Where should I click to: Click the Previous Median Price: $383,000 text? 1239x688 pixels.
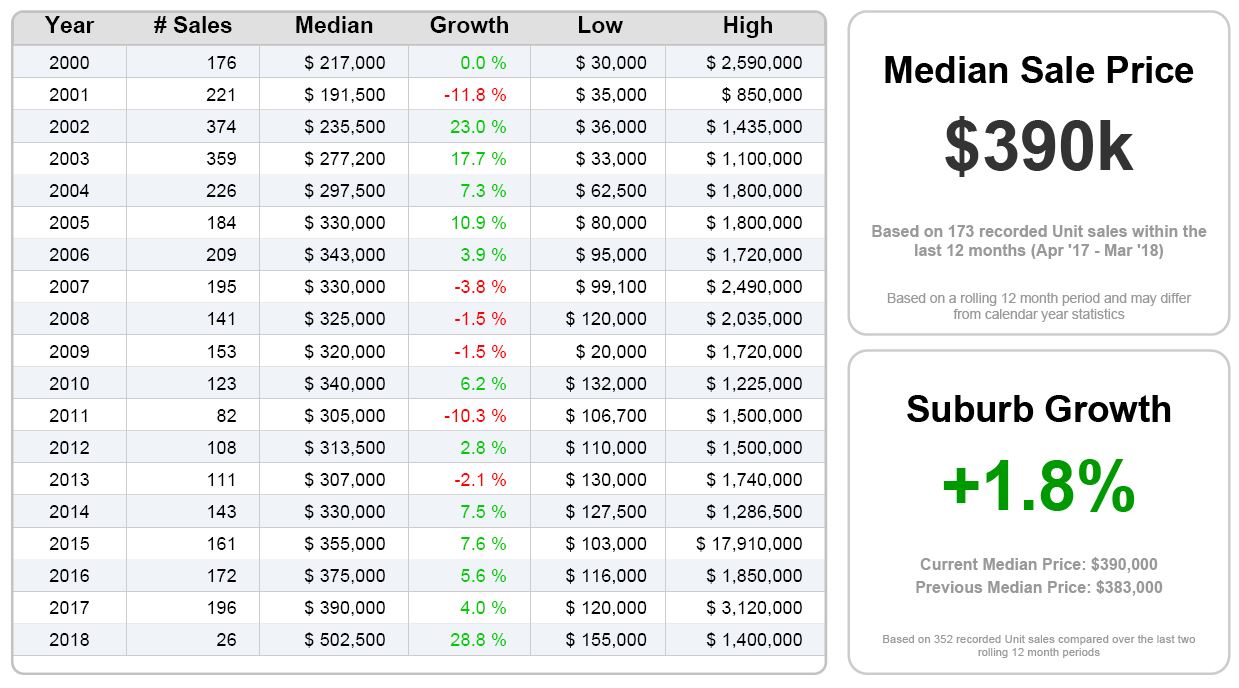(1038, 587)
